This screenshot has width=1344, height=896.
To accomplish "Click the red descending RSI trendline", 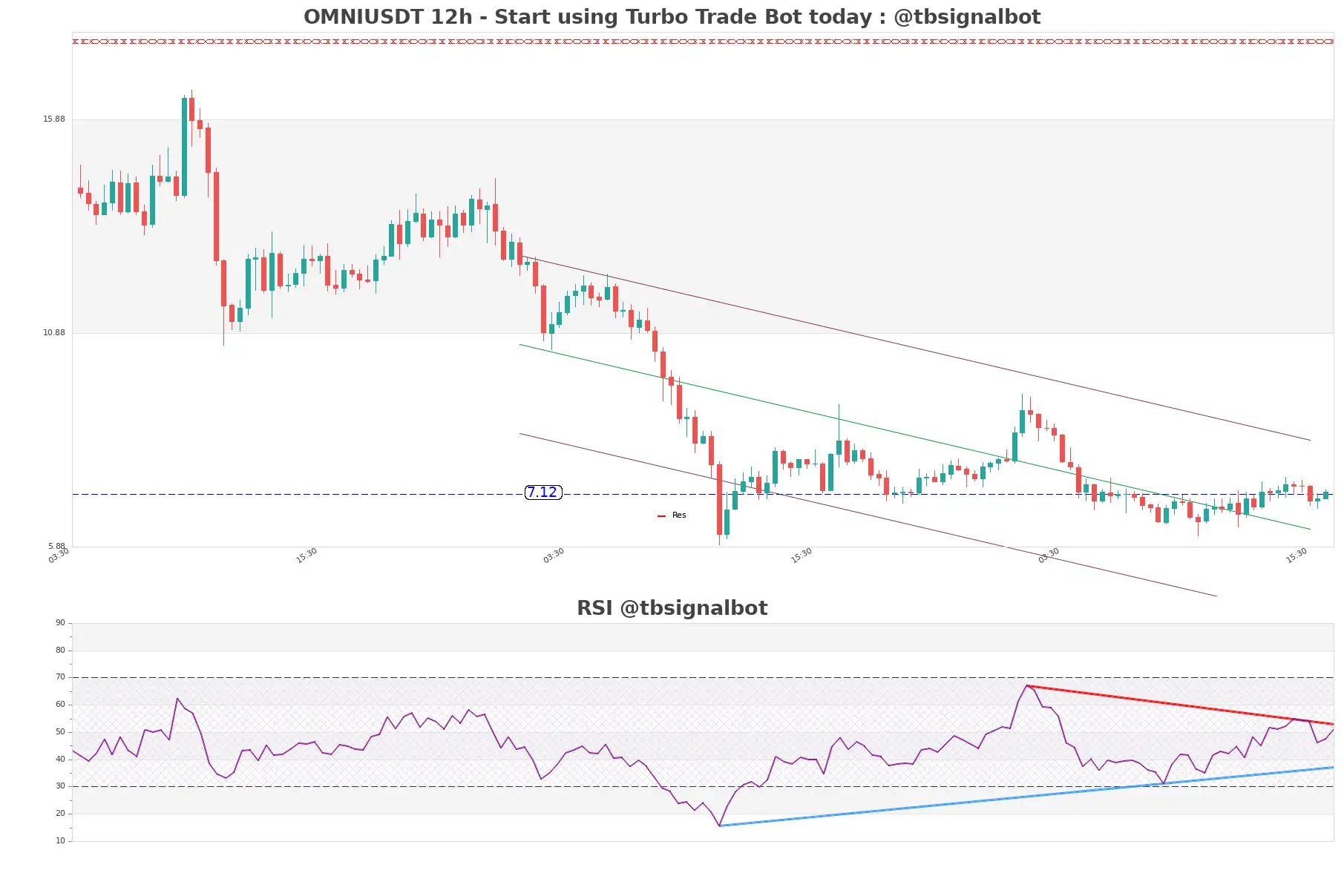I will (x=1180, y=705).
